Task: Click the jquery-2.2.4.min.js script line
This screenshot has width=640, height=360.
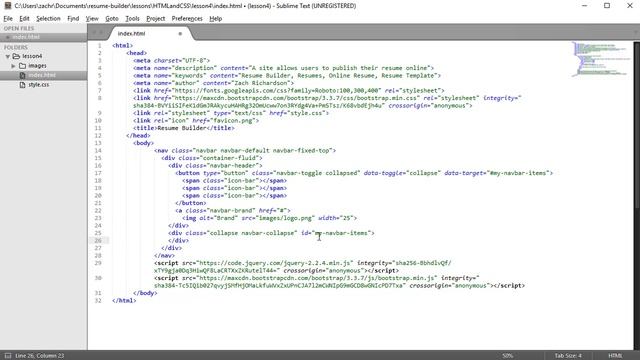Action: [303, 267]
